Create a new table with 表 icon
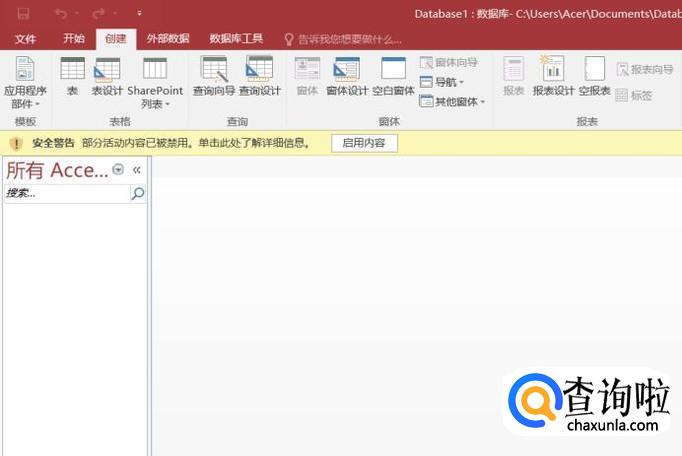The image size is (682, 456). click(x=73, y=76)
